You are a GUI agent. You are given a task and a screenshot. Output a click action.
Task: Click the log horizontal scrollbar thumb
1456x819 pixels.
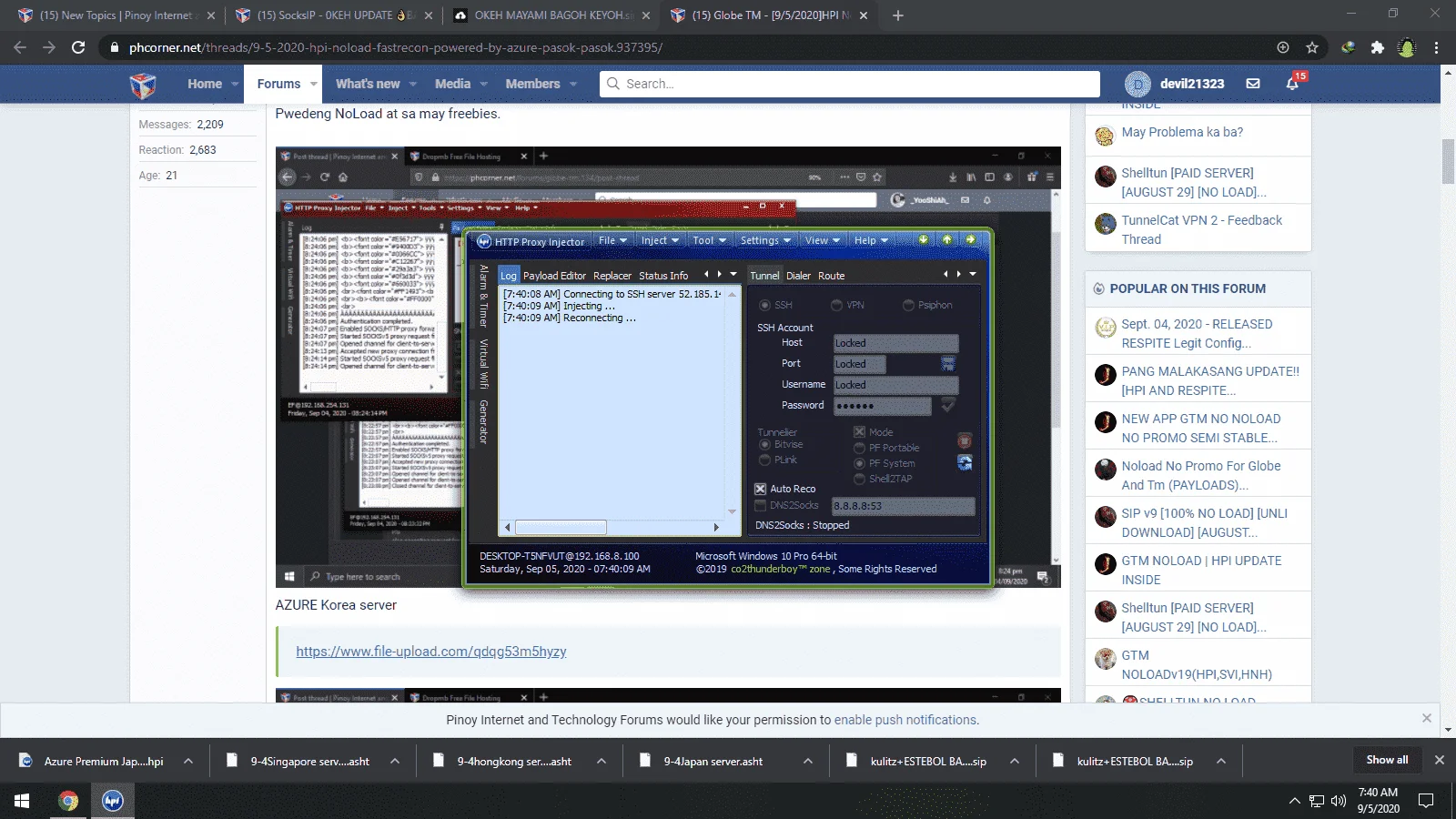click(x=561, y=527)
